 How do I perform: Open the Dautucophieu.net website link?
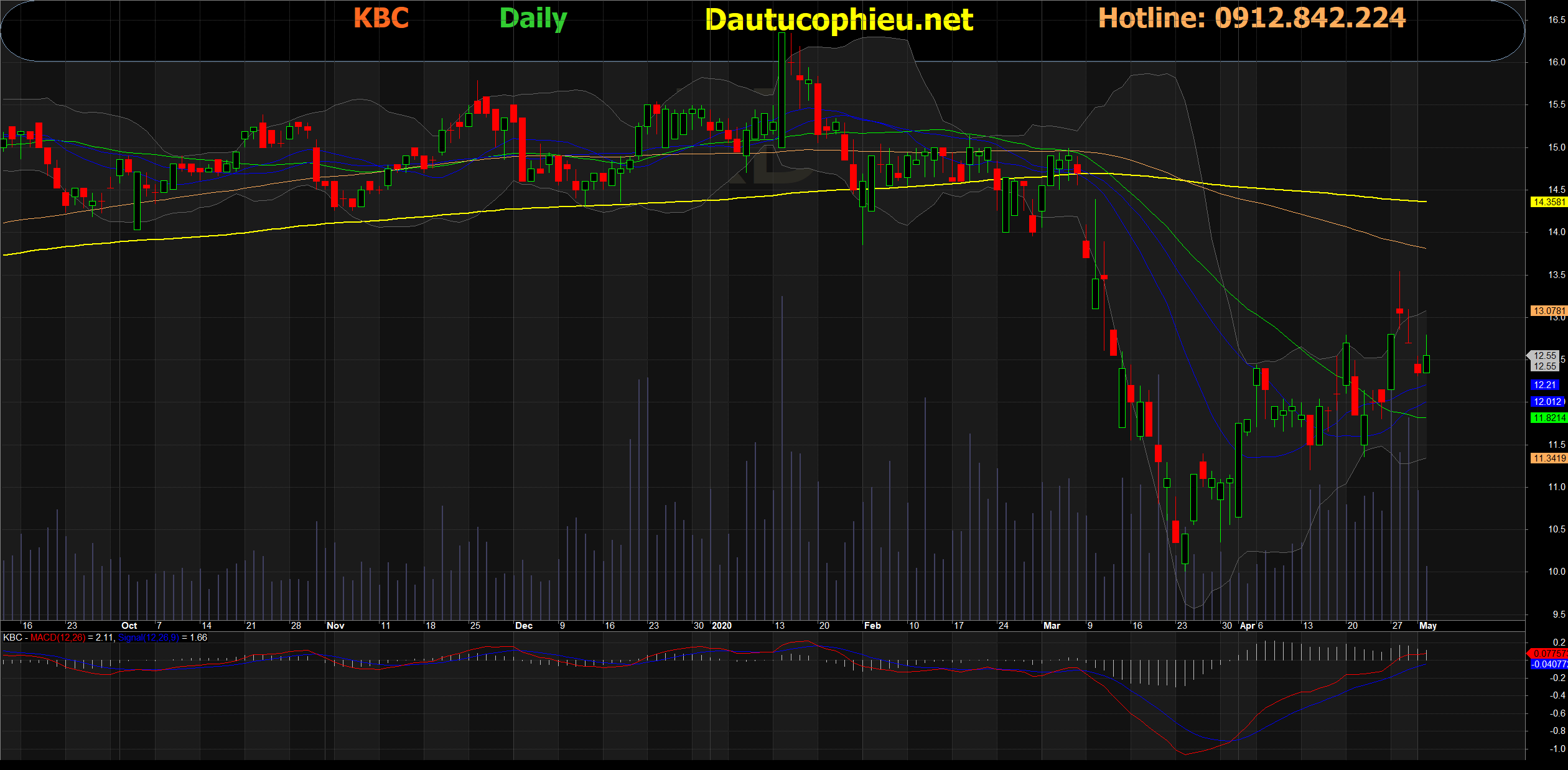click(x=839, y=21)
